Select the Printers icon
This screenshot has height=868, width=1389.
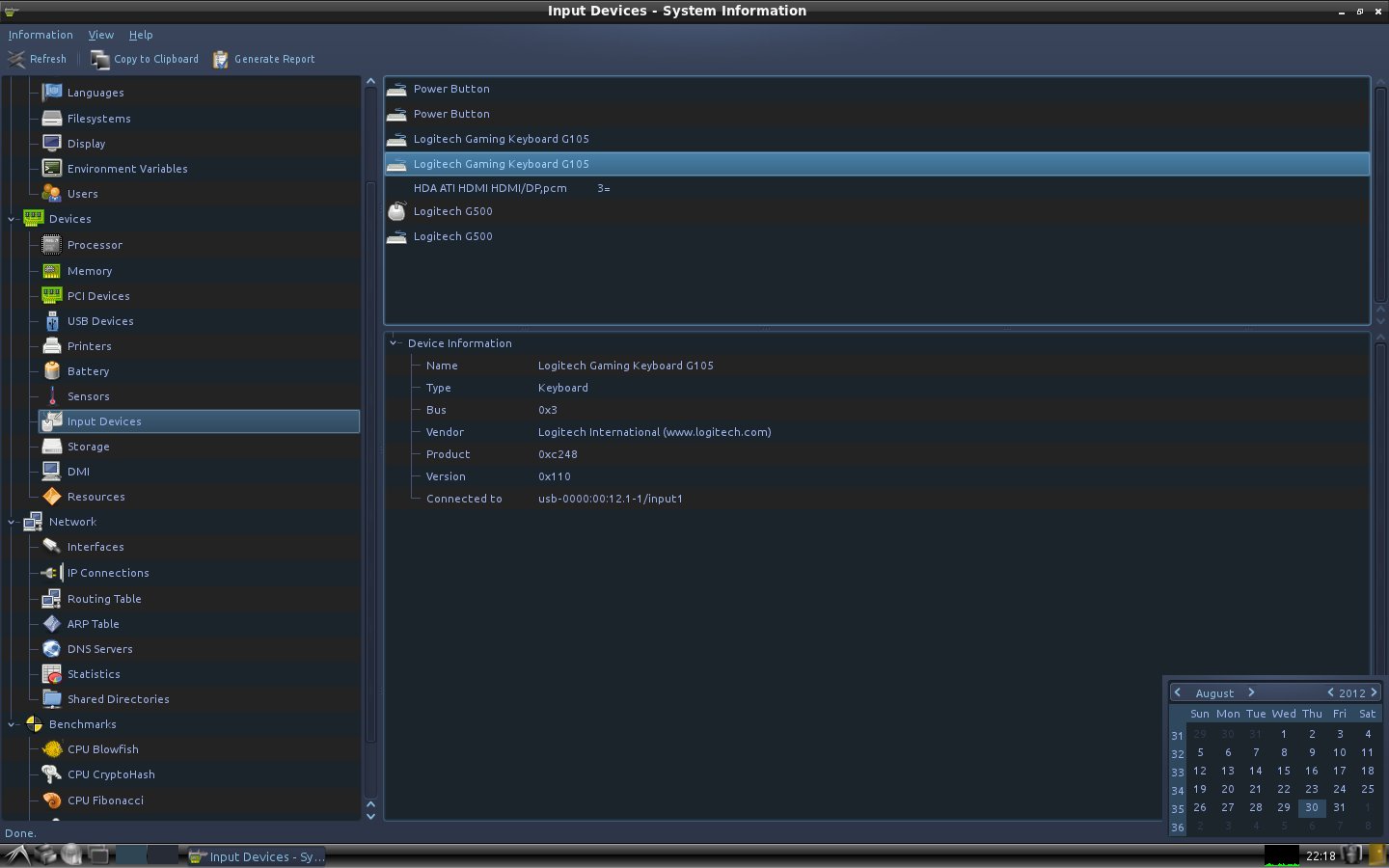coord(52,346)
